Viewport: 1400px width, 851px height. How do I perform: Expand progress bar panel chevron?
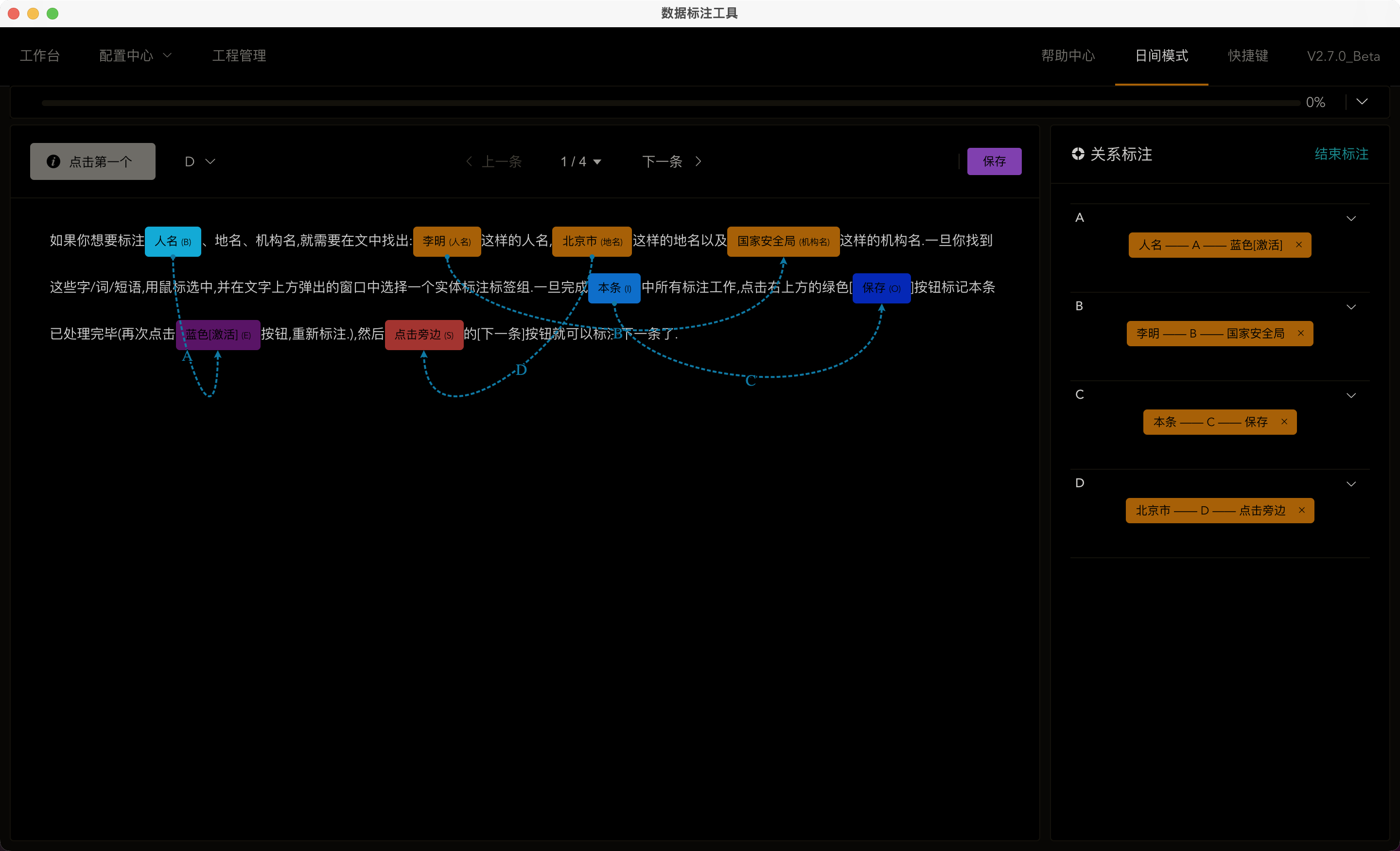(x=1362, y=102)
